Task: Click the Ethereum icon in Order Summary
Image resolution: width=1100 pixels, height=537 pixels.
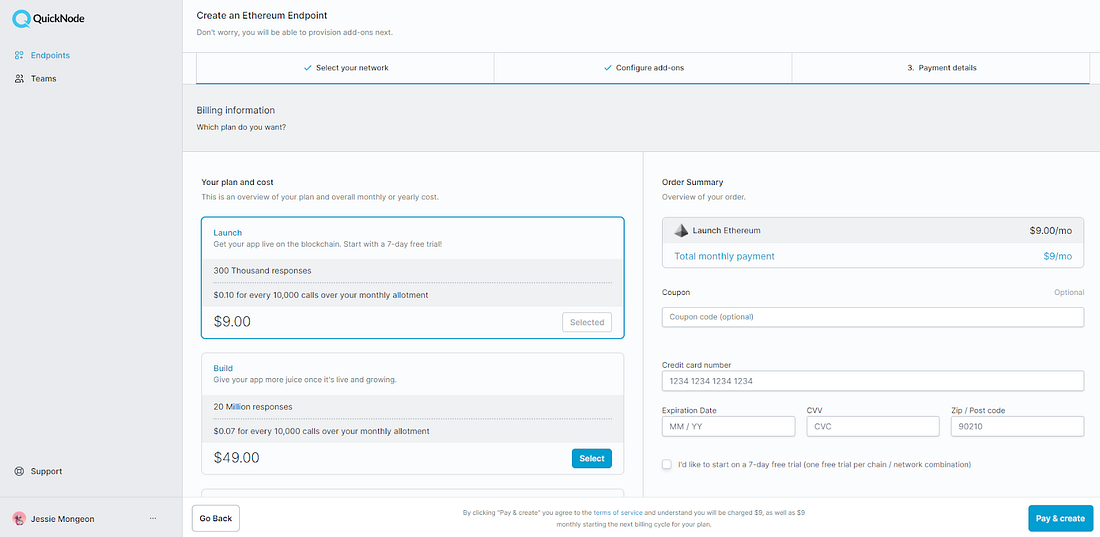Action: click(681, 230)
